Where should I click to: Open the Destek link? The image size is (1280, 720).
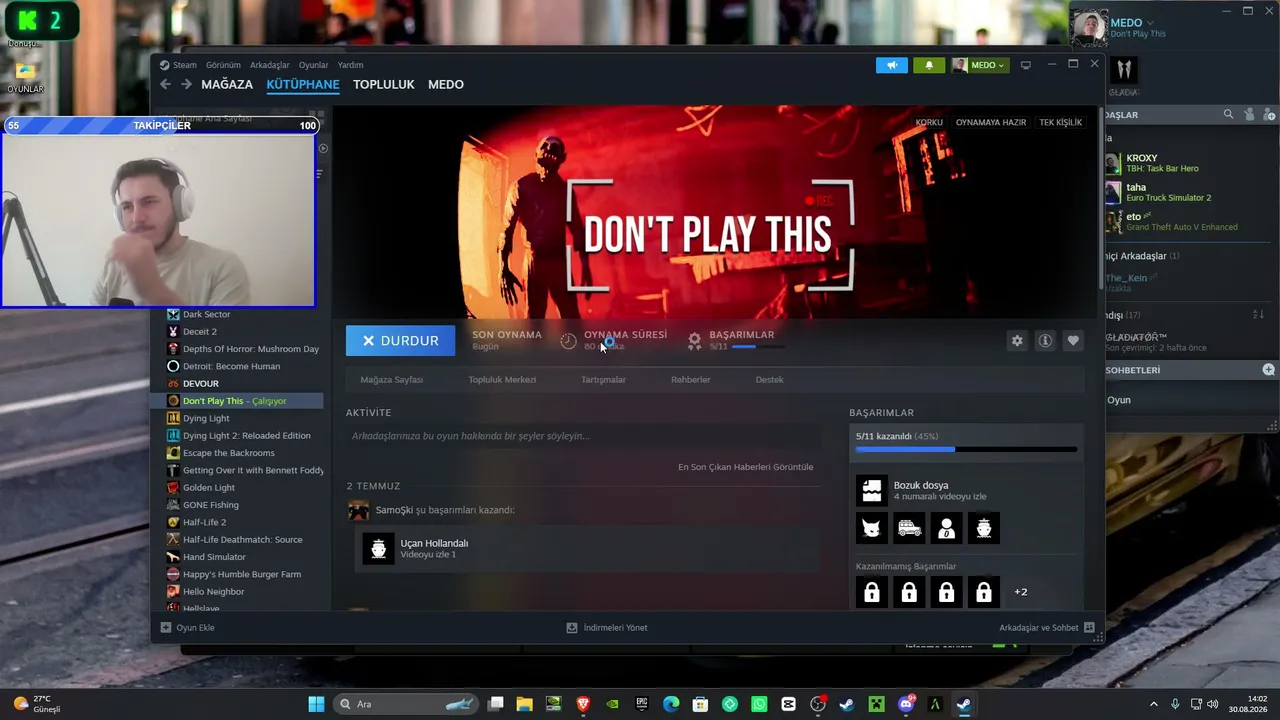pyautogui.click(x=769, y=380)
